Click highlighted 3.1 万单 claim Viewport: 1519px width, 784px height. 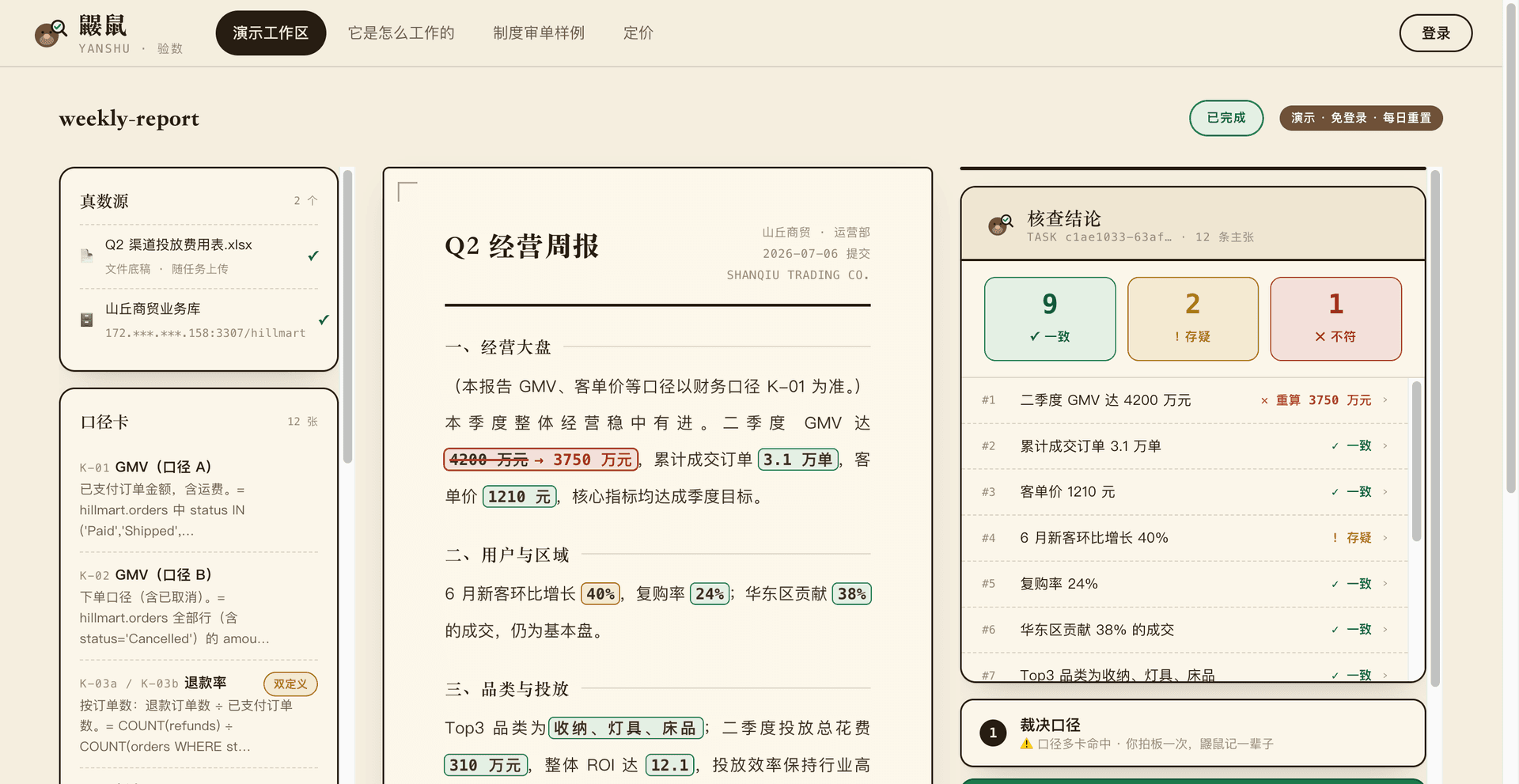pyautogui.click(x=797, y=460)
